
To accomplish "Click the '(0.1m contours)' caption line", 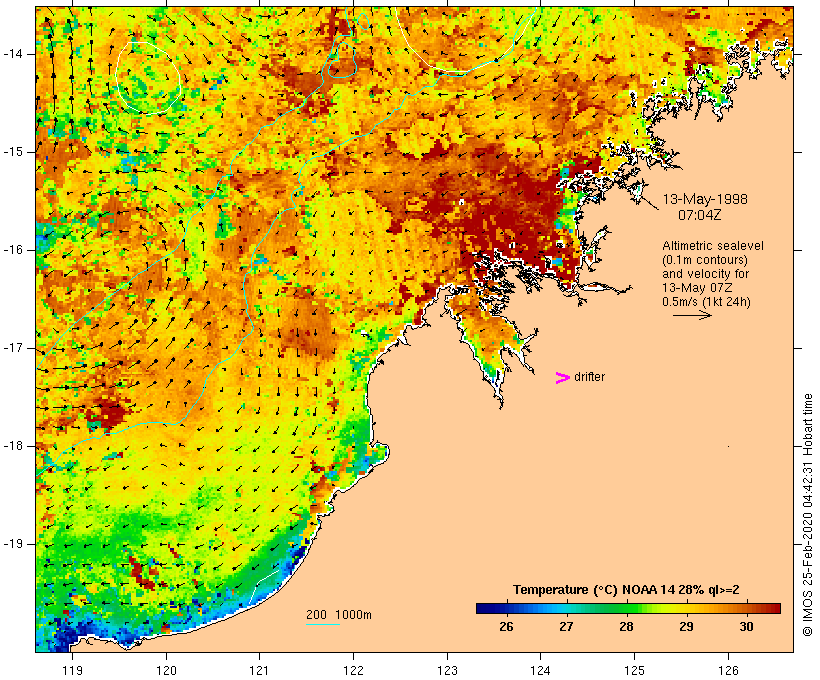I will (x=704, y=260).
